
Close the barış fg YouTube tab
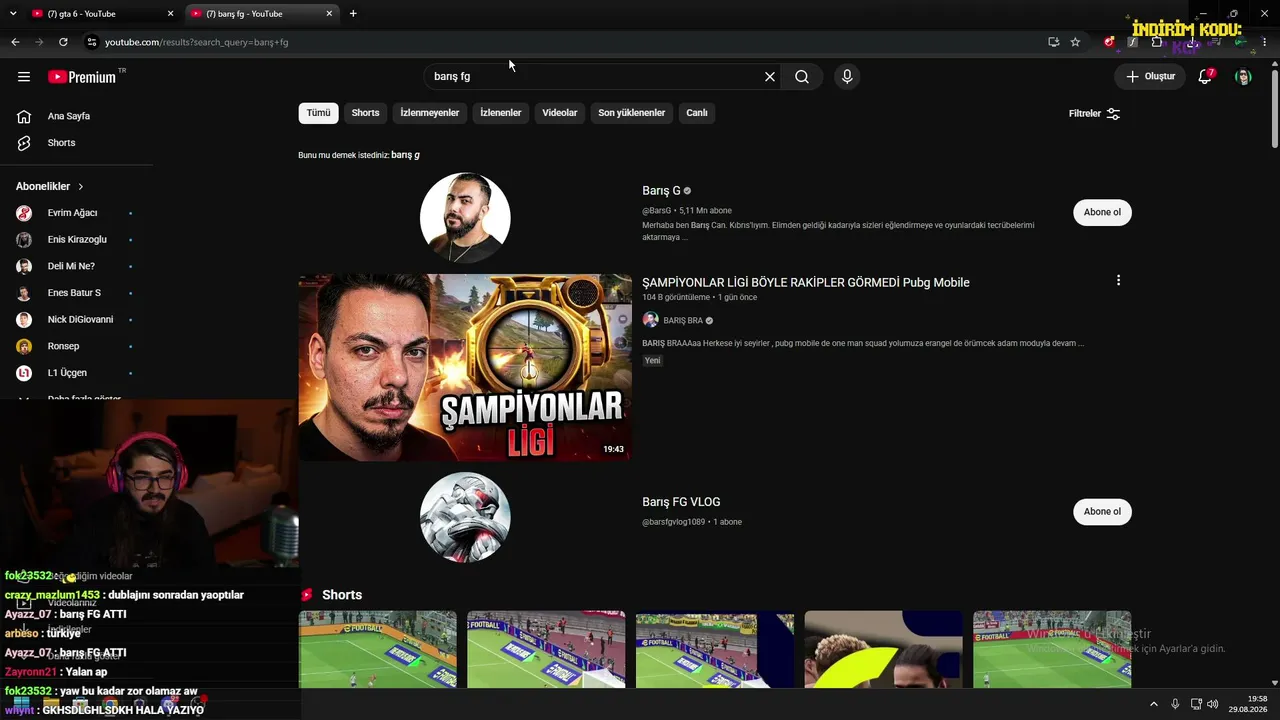[x=329, y=14]
